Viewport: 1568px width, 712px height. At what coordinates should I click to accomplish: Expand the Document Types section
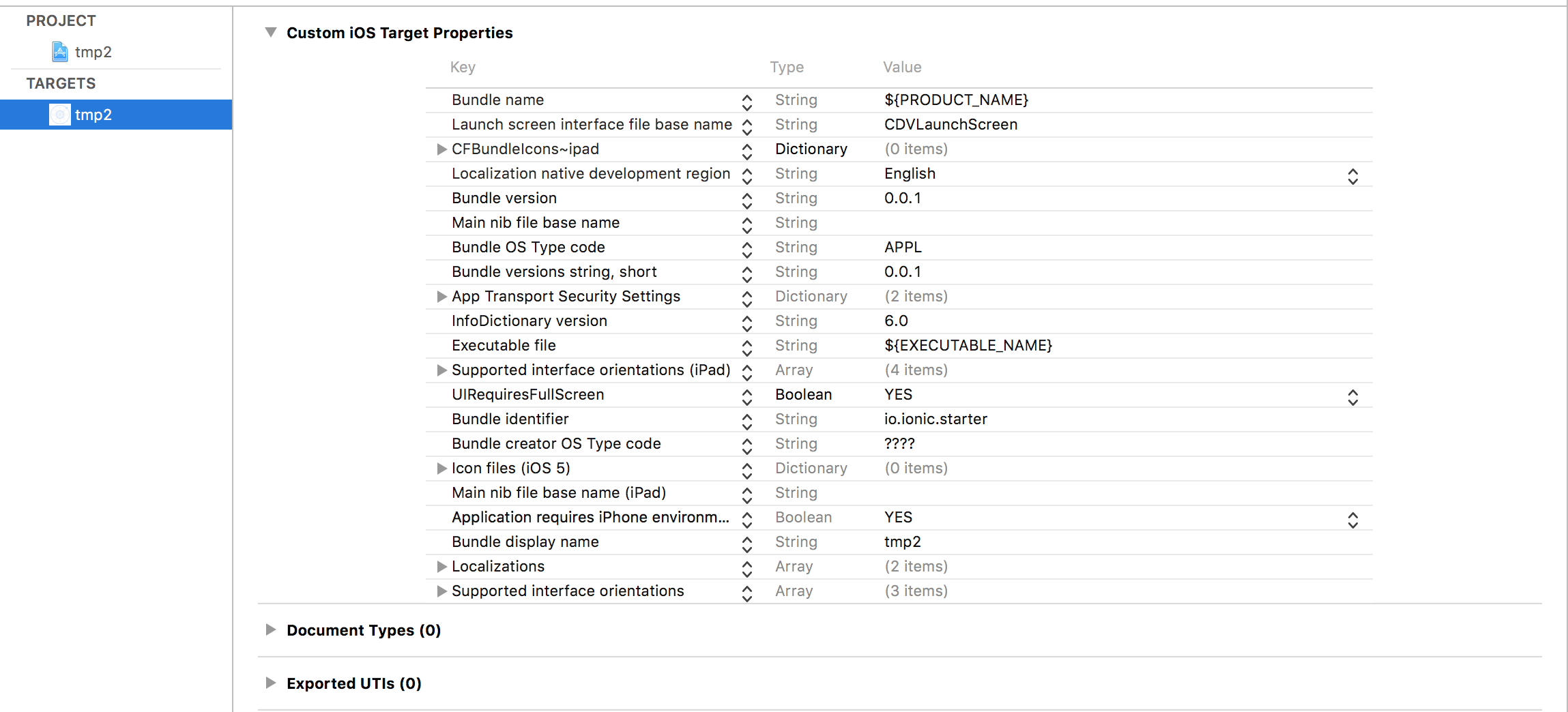271,629
